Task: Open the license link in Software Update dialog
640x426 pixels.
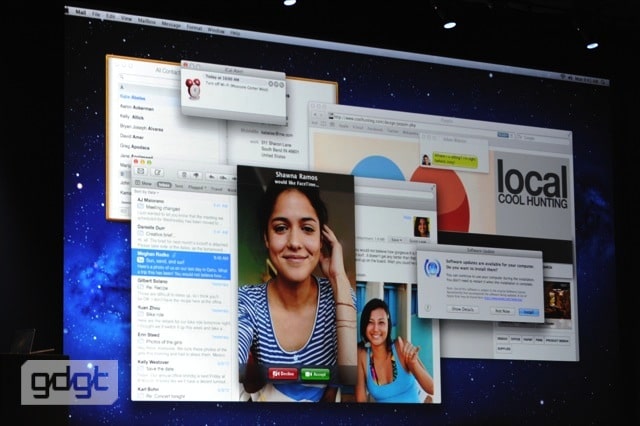Action: [503, 299]
